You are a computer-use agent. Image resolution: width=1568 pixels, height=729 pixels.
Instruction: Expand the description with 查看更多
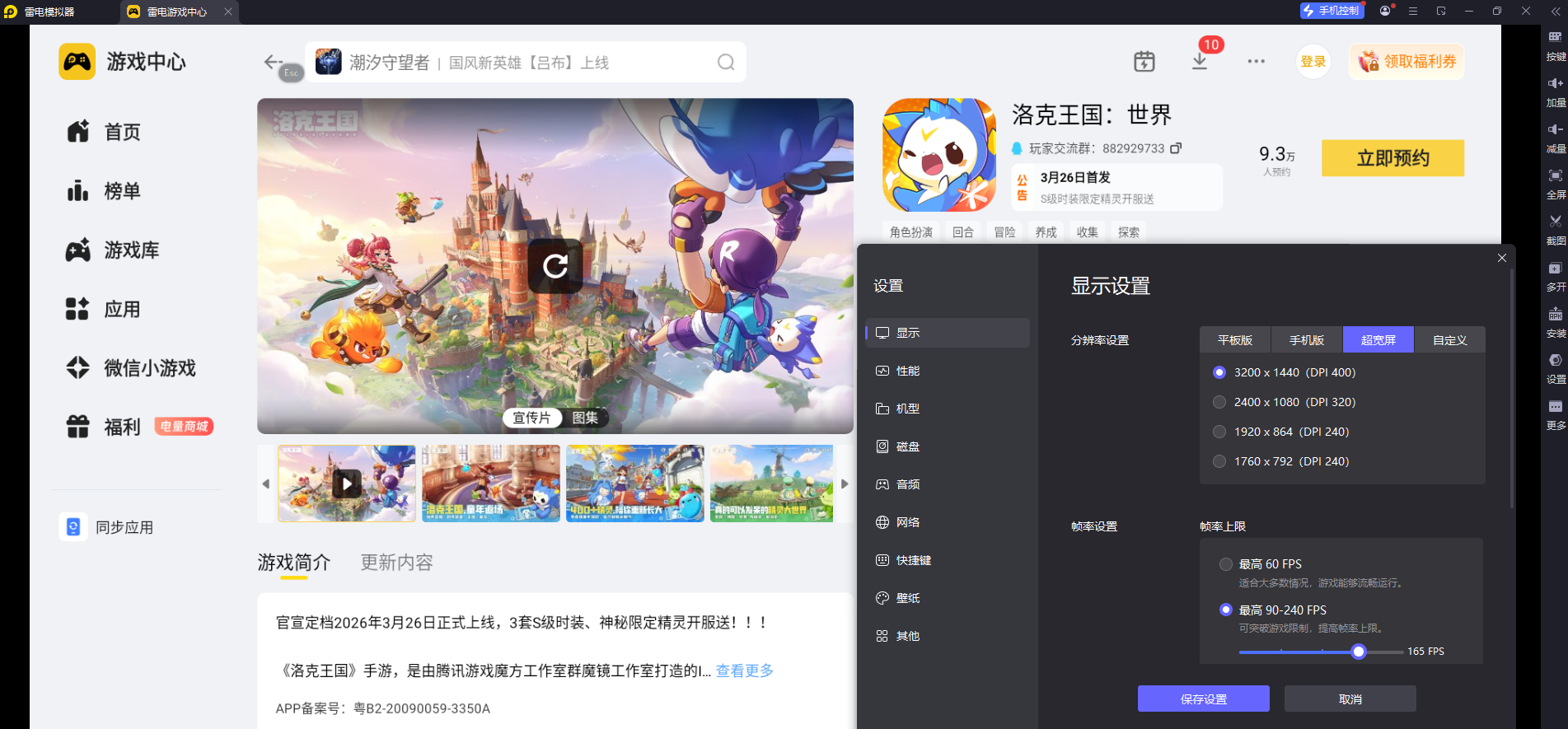pos(745,671)
